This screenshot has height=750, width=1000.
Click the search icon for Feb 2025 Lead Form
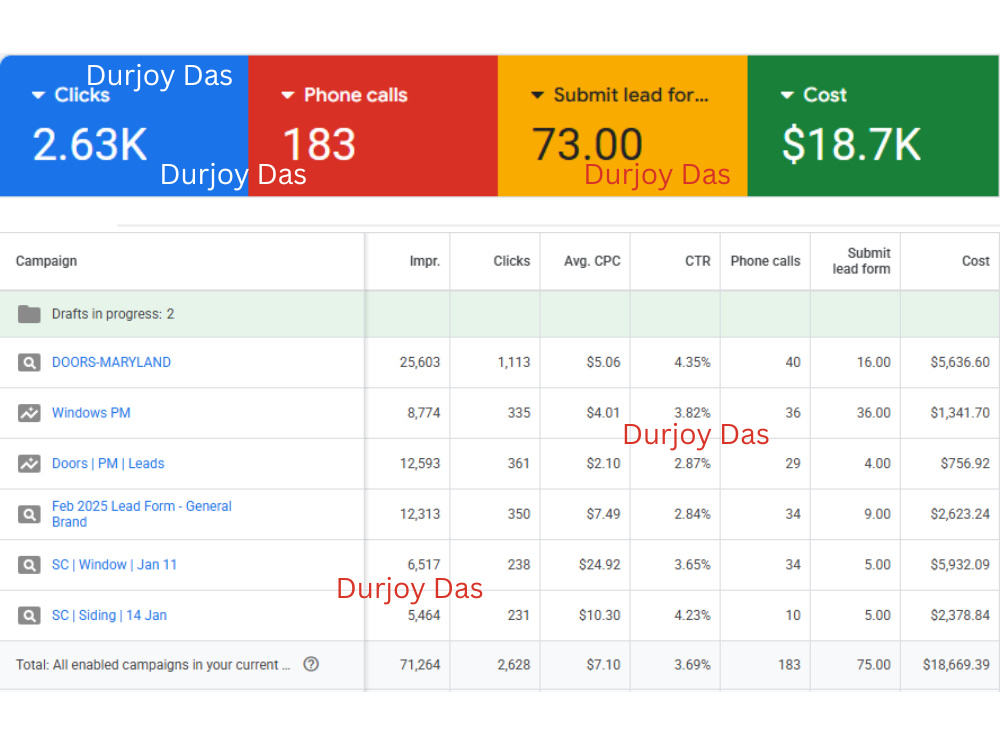tap(29, 514)
